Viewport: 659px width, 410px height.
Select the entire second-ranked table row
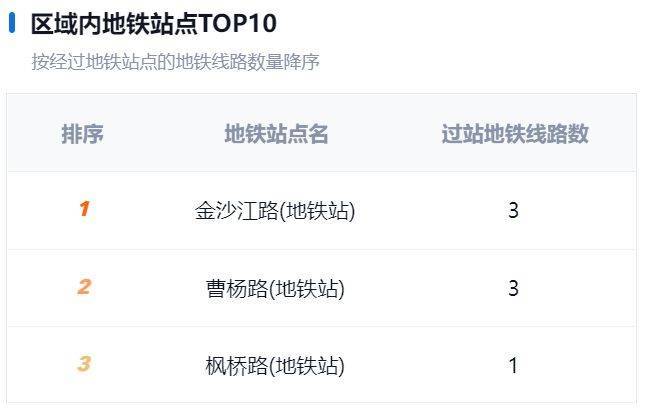(400, 289)
